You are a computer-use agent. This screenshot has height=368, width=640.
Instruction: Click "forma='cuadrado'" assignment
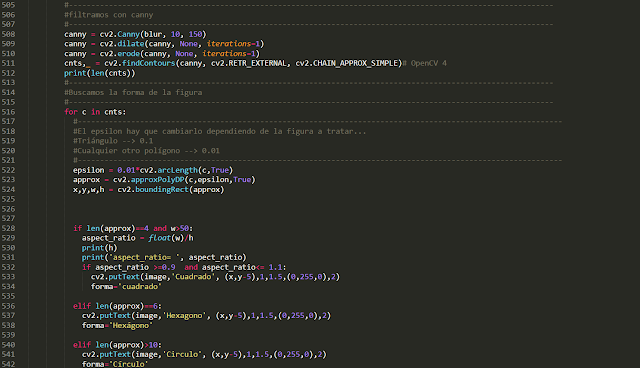coord(126,287)
